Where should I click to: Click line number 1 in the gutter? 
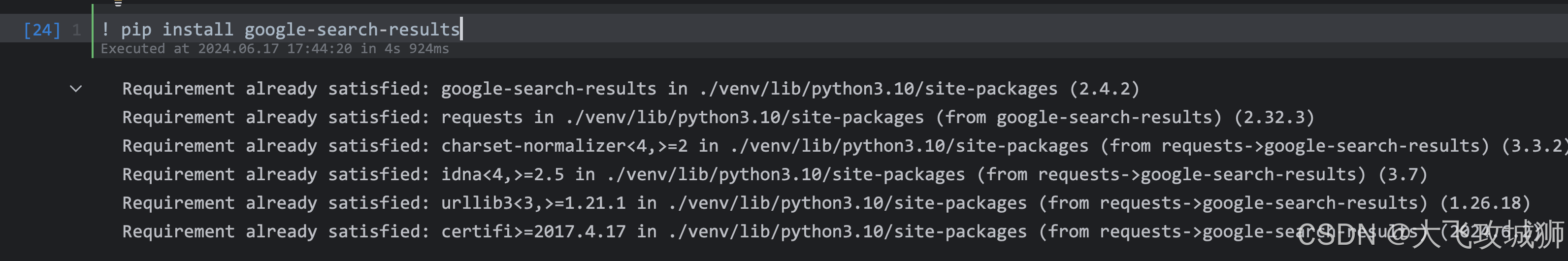point(77,30)
